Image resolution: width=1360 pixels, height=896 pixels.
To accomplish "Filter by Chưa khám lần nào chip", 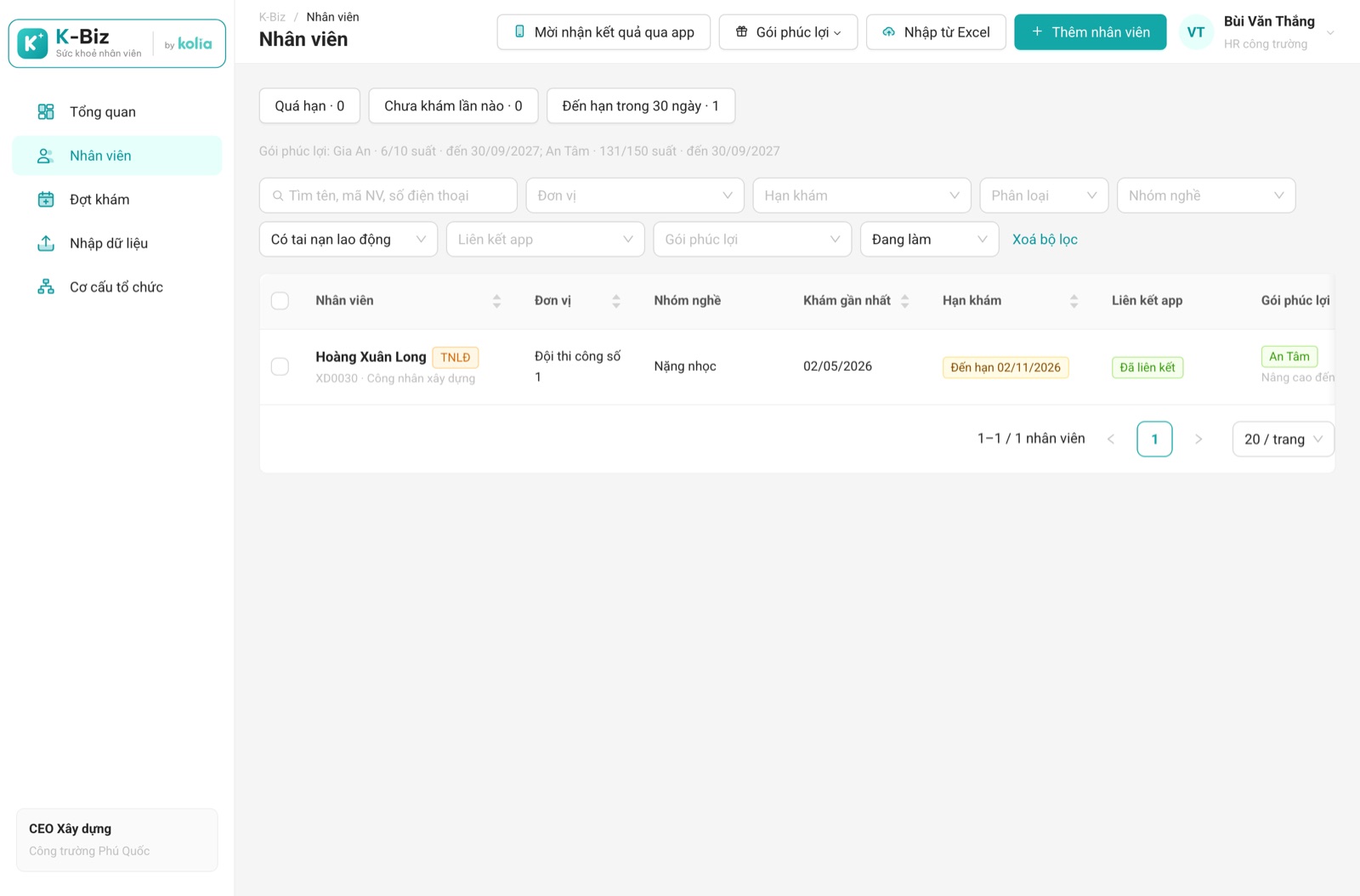I will coord(453,106).
